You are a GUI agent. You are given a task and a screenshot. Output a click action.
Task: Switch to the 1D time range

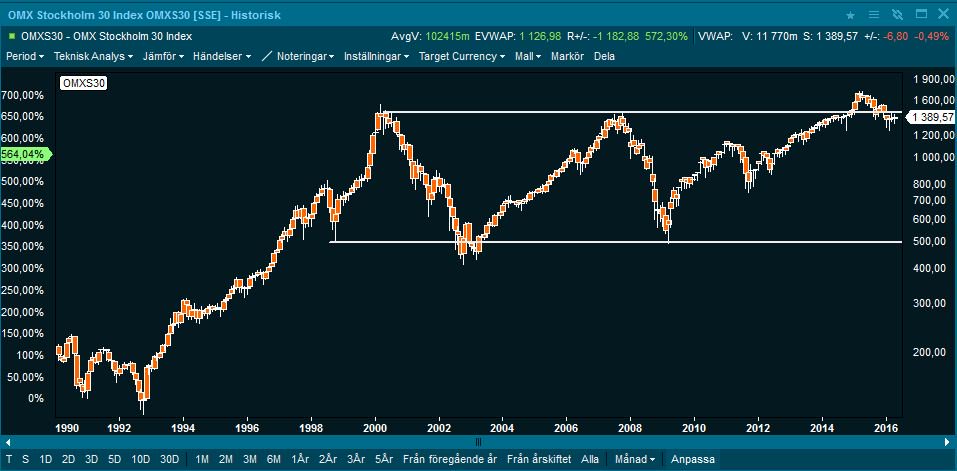[46, 459]
